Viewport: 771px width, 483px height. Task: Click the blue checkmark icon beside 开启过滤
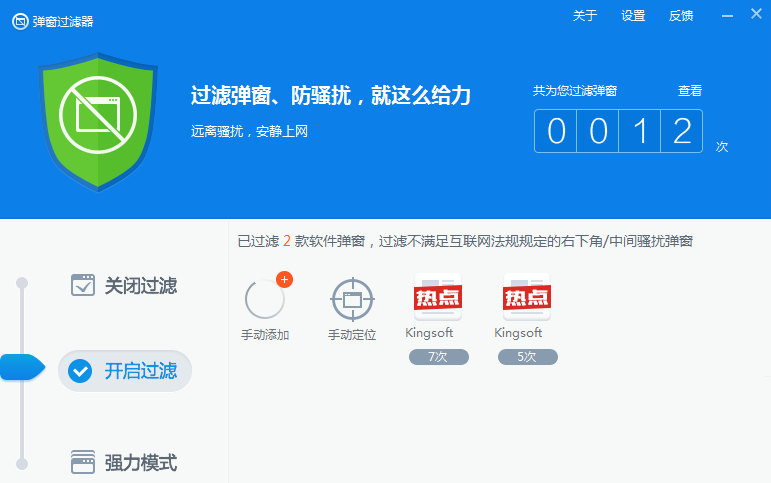coord(80,371)
